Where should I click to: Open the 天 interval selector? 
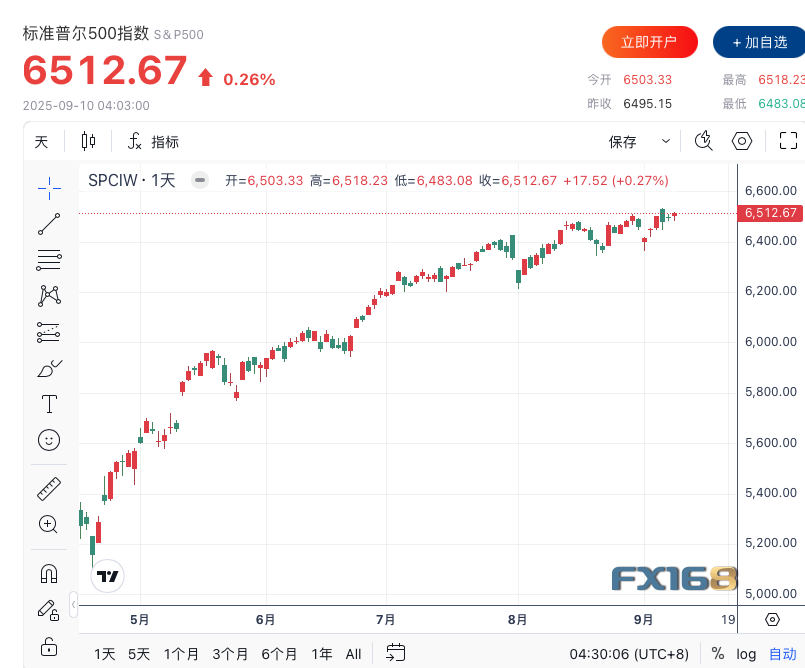41,142
